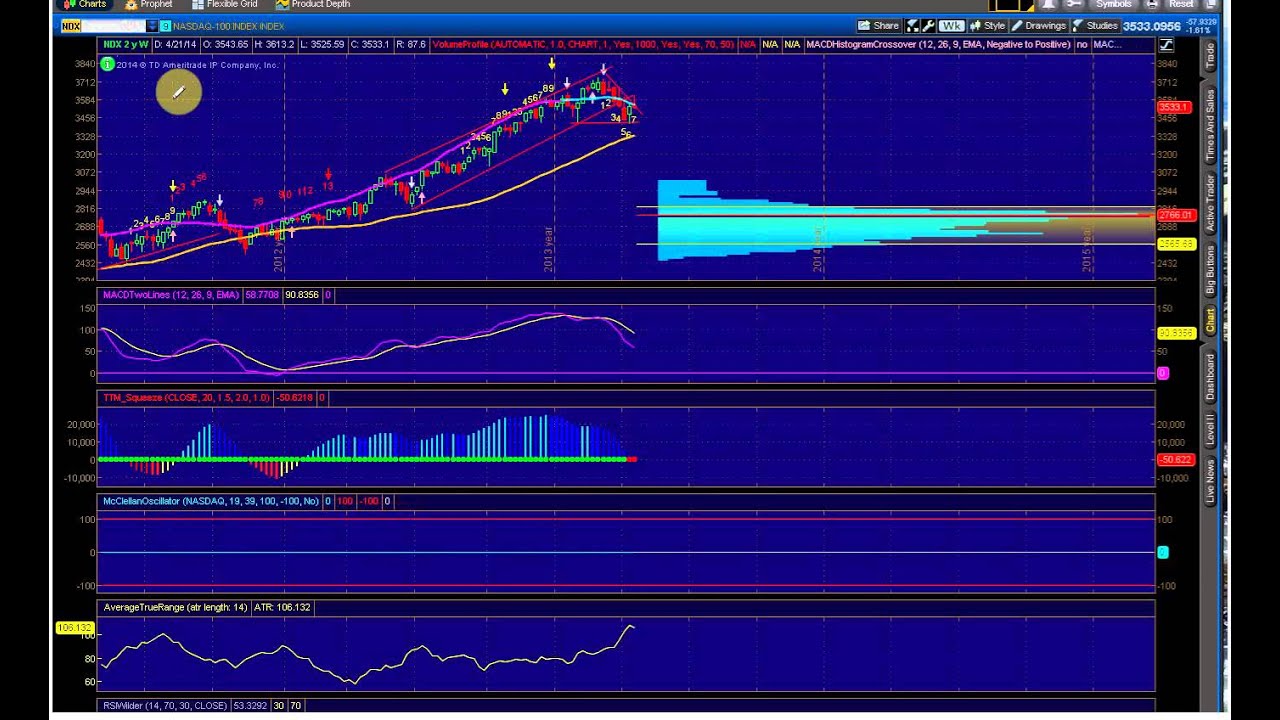Click the green info icon on chart
Screen dimensions: 1280x720
[x=108, y=64]
